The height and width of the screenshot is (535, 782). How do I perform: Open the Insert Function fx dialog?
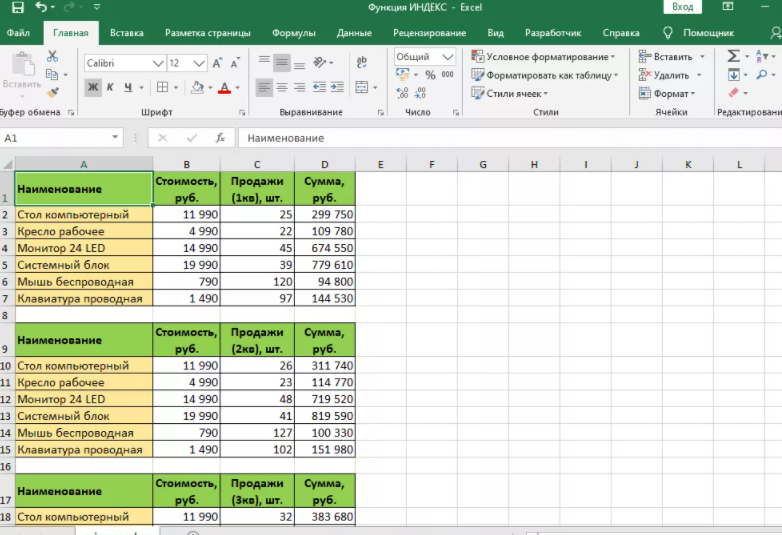(220, 138)
